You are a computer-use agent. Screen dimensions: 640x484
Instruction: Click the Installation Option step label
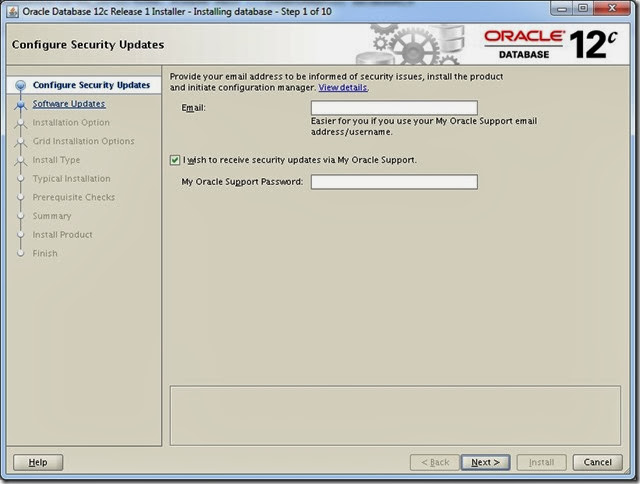pos(71,122)
